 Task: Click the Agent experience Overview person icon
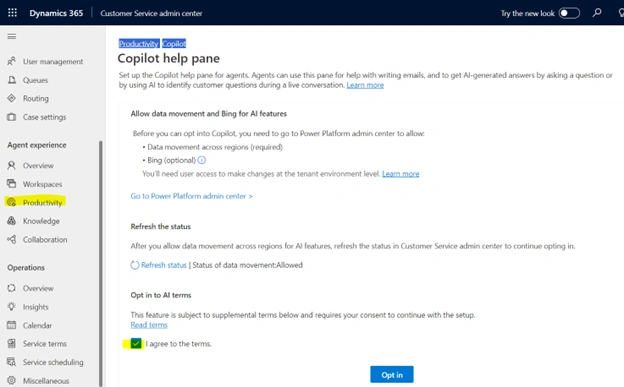click(x=12, y=165)
